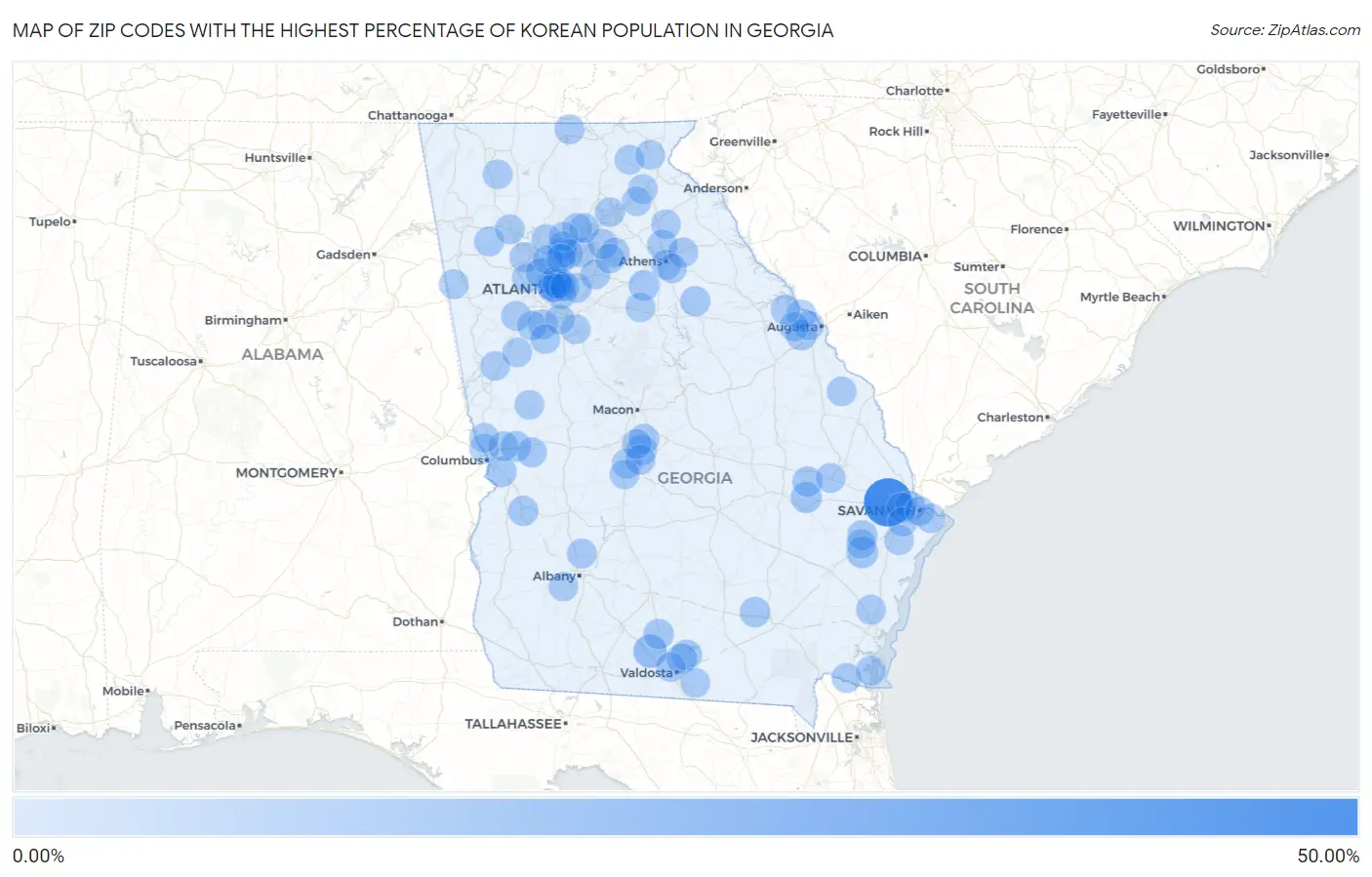This screenshot has height=877, width=1372.
Task: Click the Aiken city label
Action: (870, 314)
